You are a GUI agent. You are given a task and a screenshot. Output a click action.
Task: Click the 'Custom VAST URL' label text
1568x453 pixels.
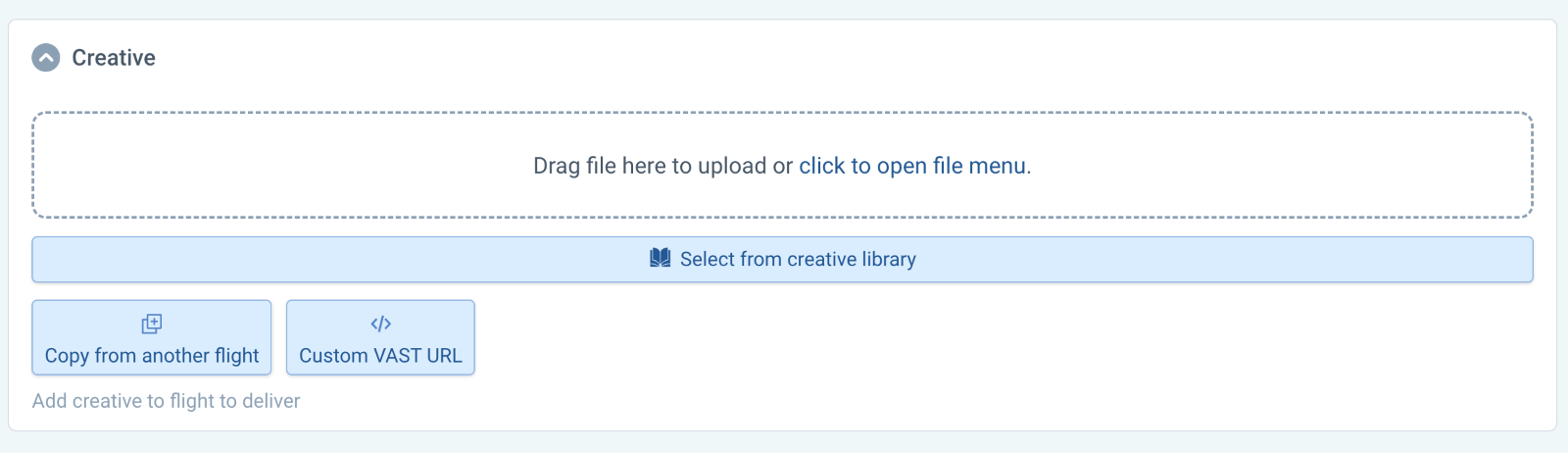pyautogui.click(x=380, y=356)
